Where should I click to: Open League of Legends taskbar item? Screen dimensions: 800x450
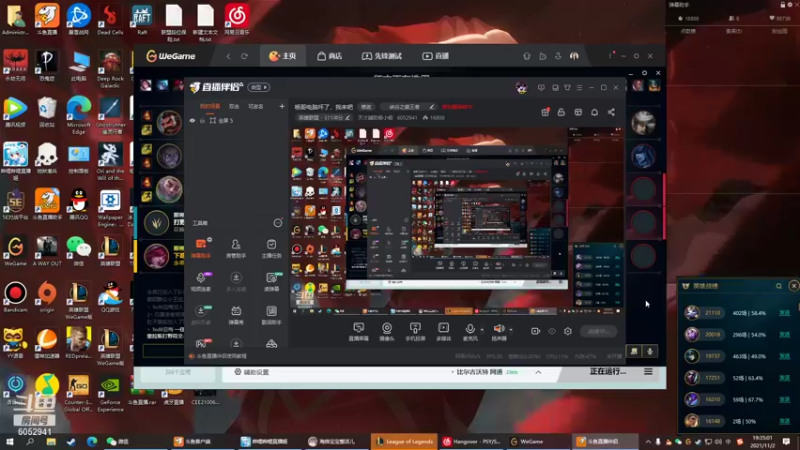(405, 442)
